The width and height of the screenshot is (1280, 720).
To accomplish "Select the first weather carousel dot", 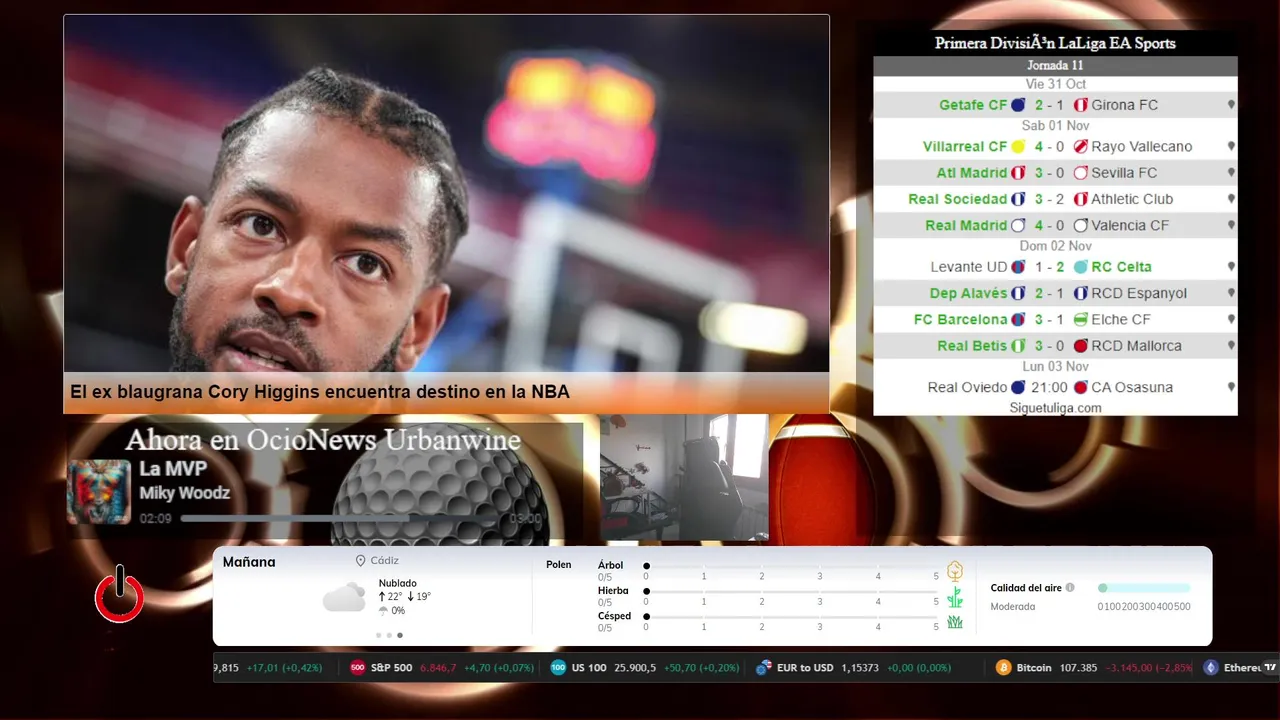I will [379, 635].
